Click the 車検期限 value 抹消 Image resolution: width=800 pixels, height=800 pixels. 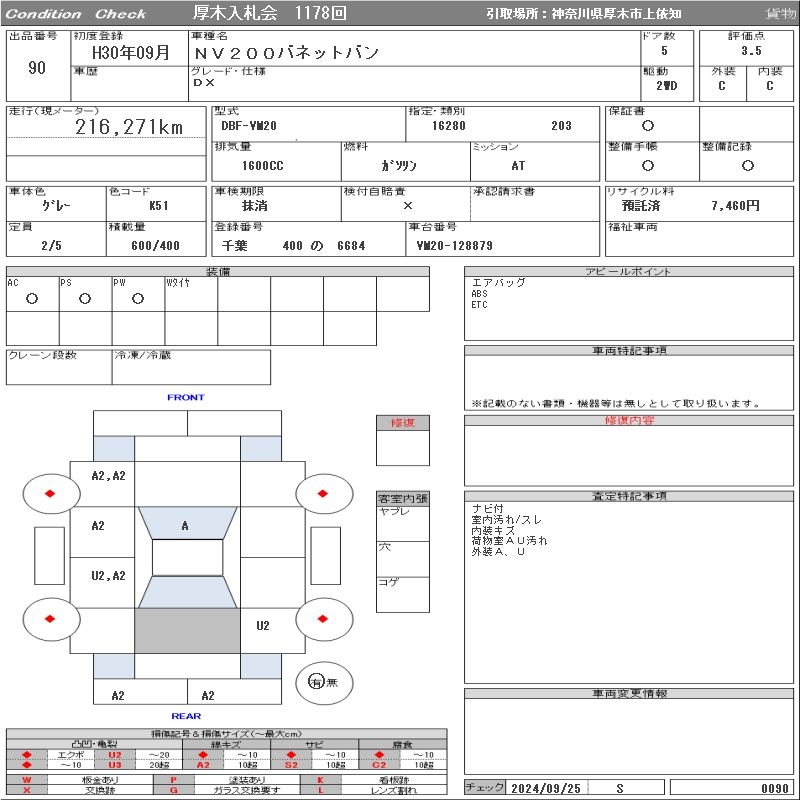click(255, 206)
